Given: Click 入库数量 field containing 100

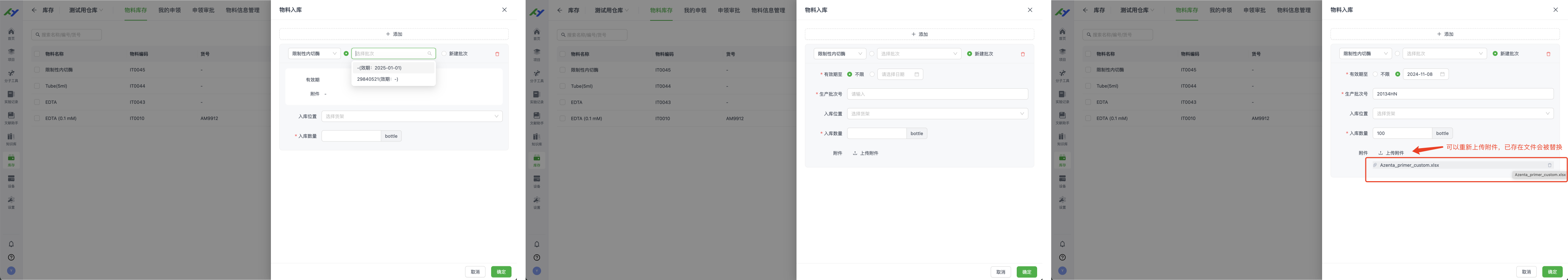Looking at the screenshot, I should pos(1402,133).
